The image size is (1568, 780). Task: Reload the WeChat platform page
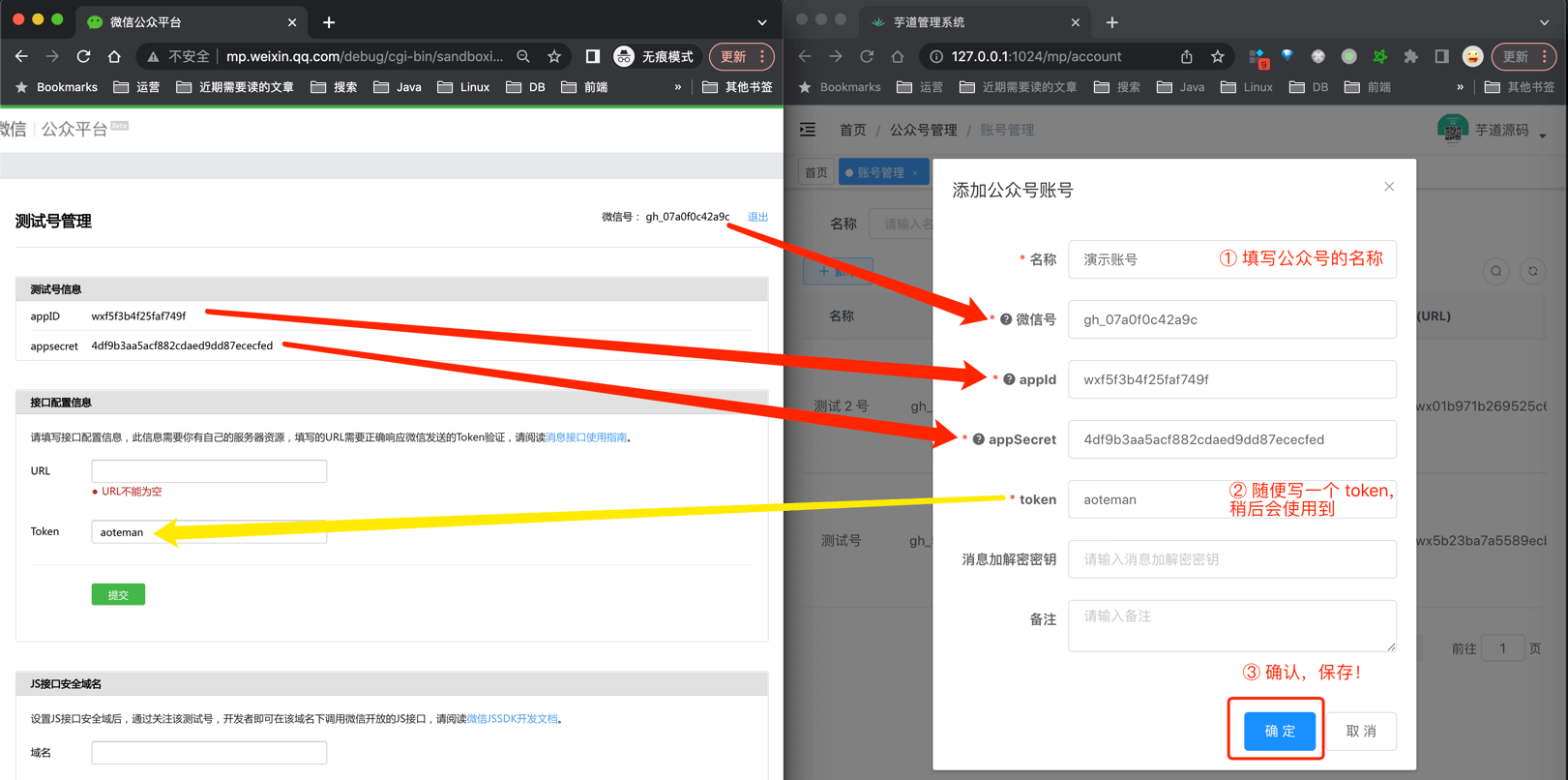(83, 57)
